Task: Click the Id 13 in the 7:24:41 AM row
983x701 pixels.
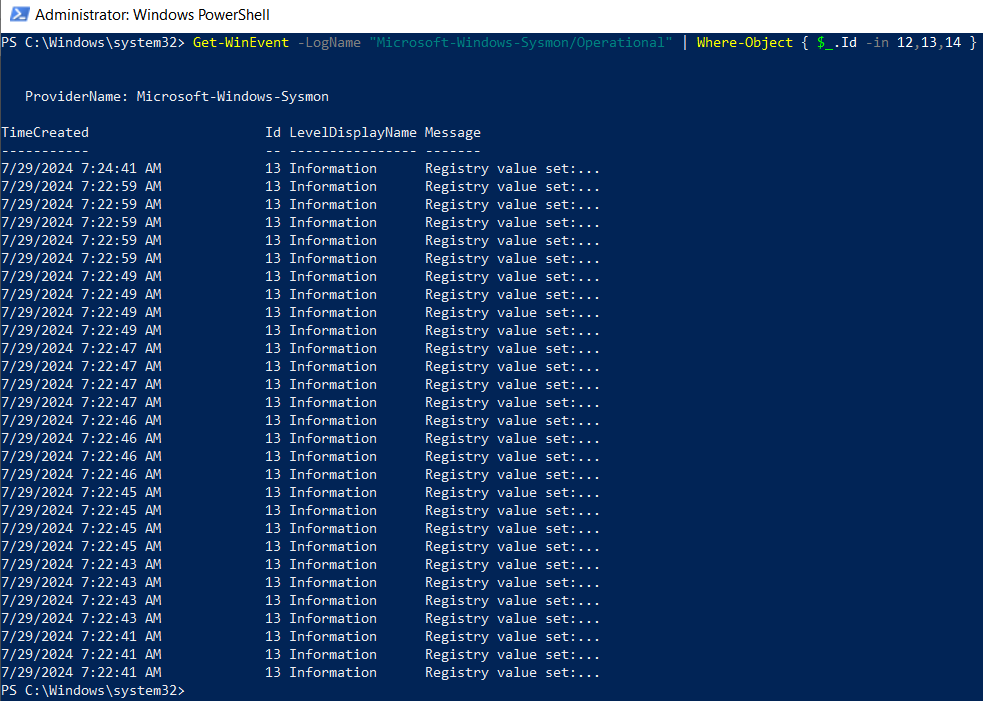Action: click(273, 169)
